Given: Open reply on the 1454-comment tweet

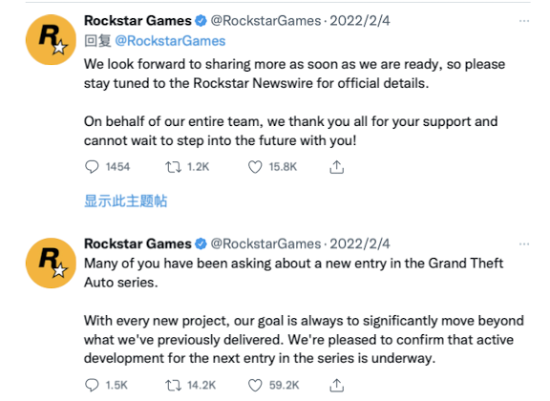Looking at the screenshot, I should point(92,167).
